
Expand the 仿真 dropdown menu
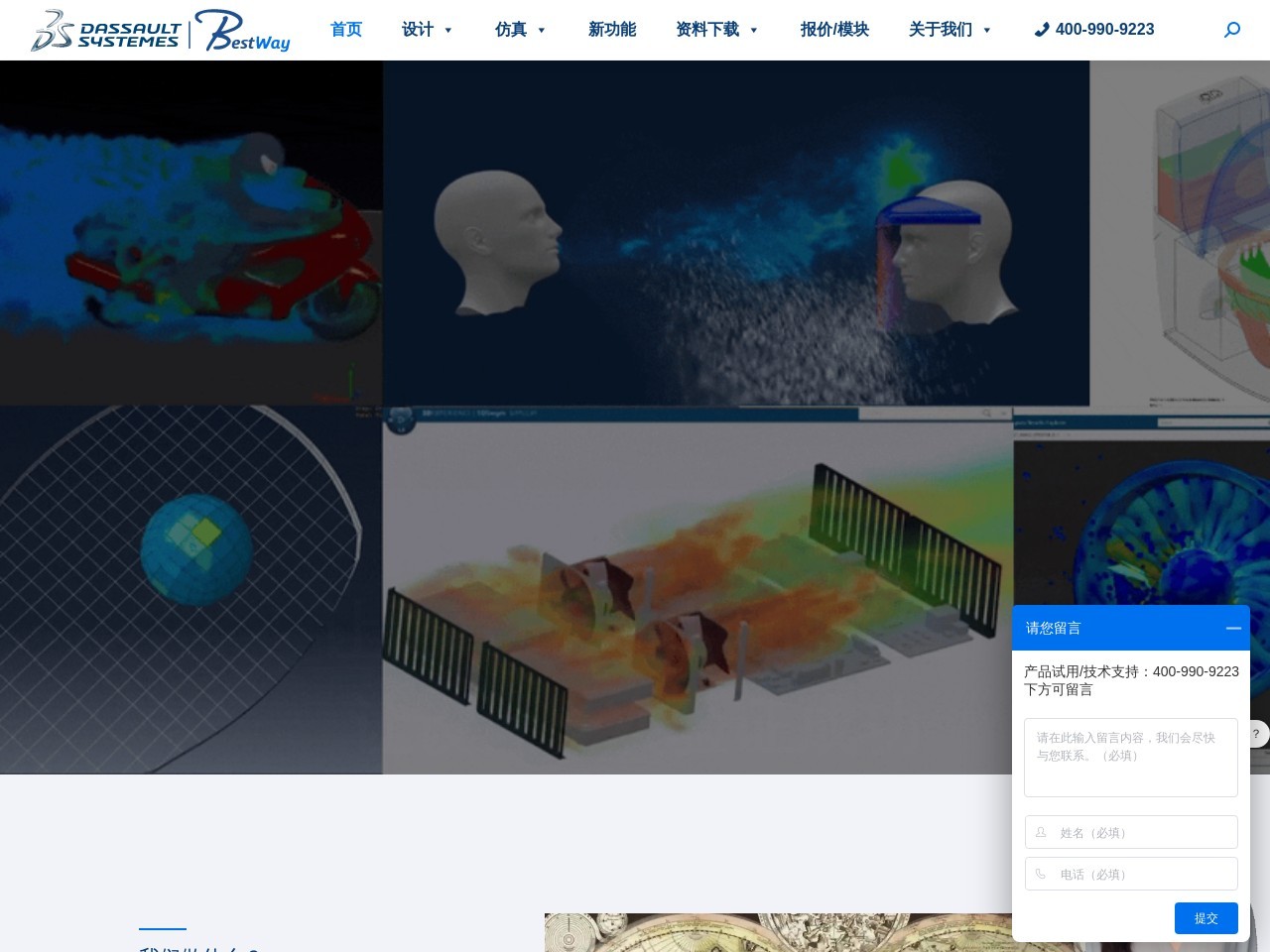[521, 30]
